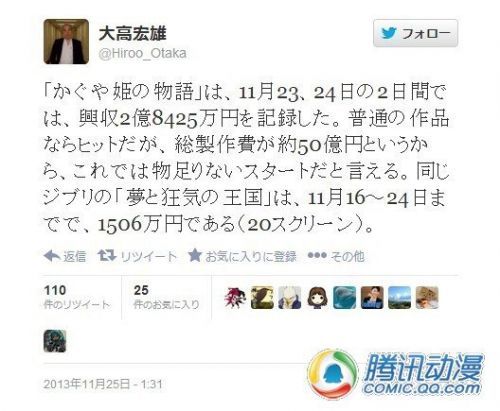Open sky landscape avatar
The image size is (500, 411).
(x=400, y=297)
